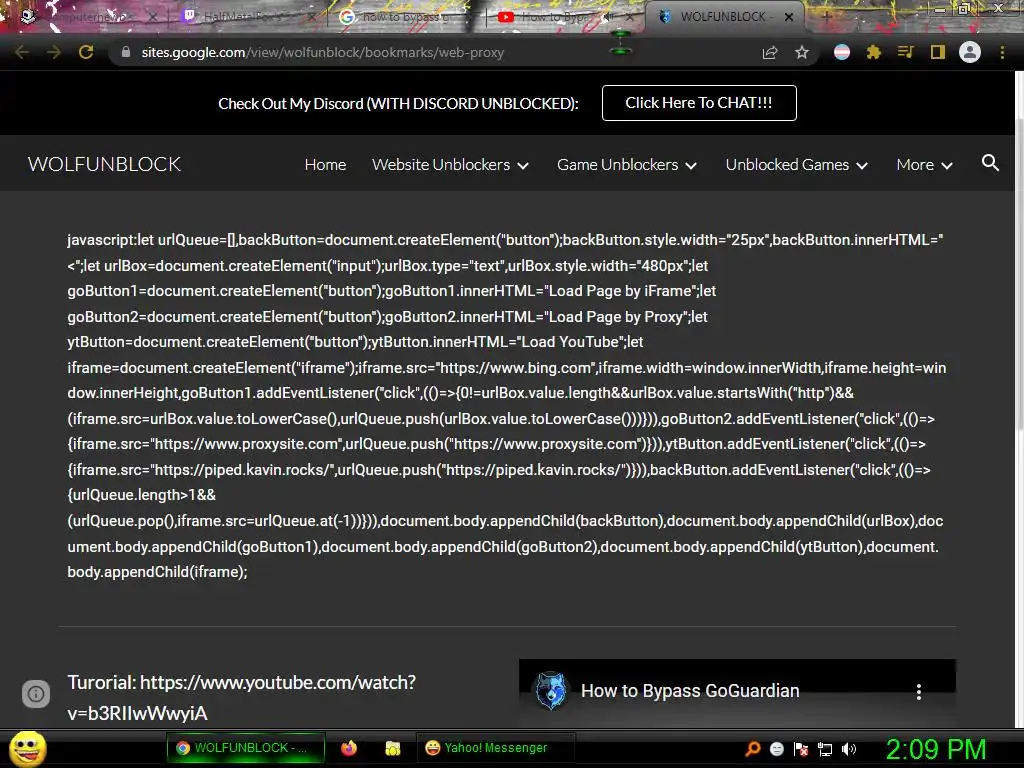Click the javascript bookmarklet code text
The height and width of the screenshot is (768, 1024).
click(507, 406)
